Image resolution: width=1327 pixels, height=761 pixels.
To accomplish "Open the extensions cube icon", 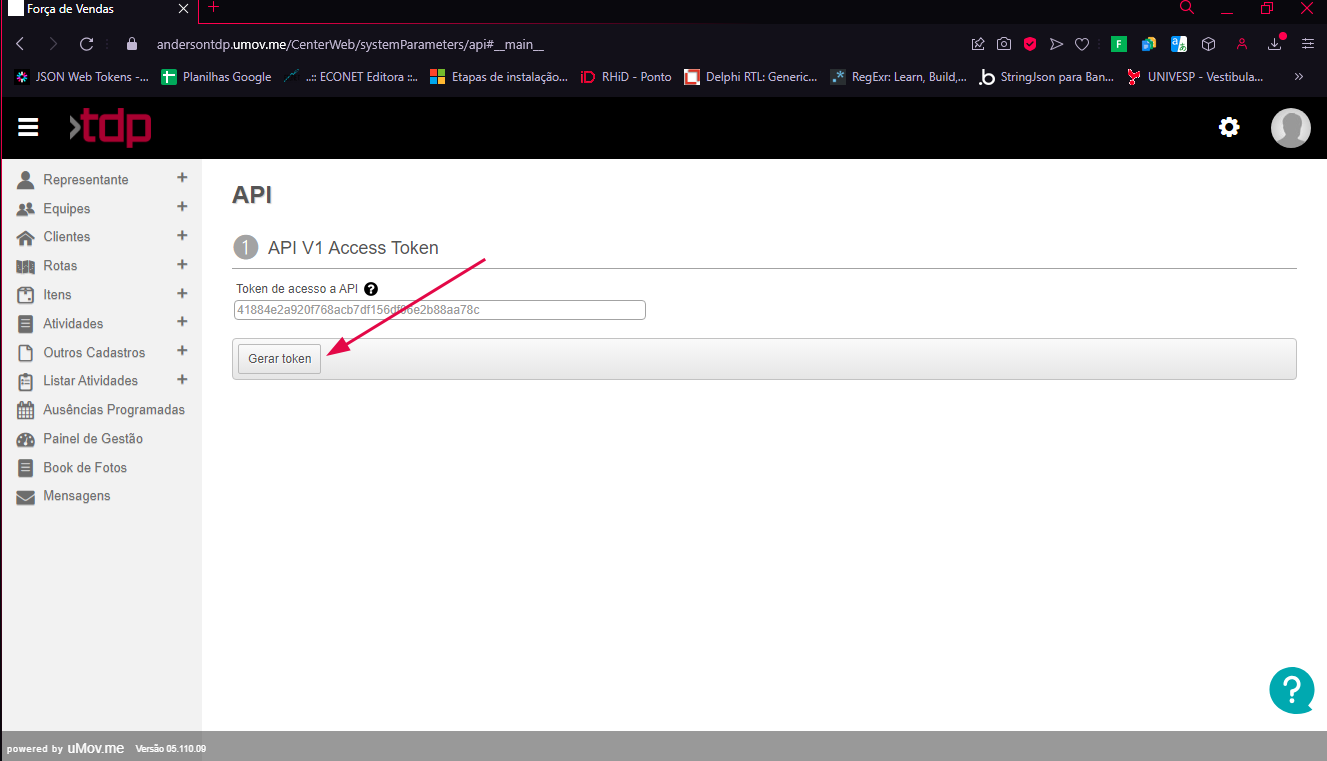I will [1208, 44].
